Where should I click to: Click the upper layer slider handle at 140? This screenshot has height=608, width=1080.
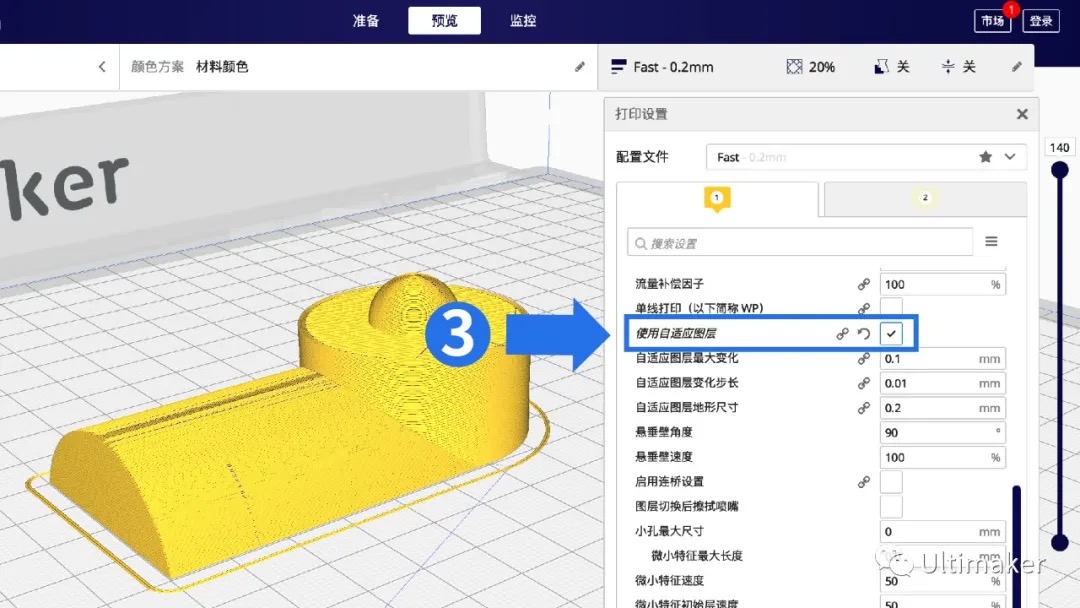[x=1059, y=169]
